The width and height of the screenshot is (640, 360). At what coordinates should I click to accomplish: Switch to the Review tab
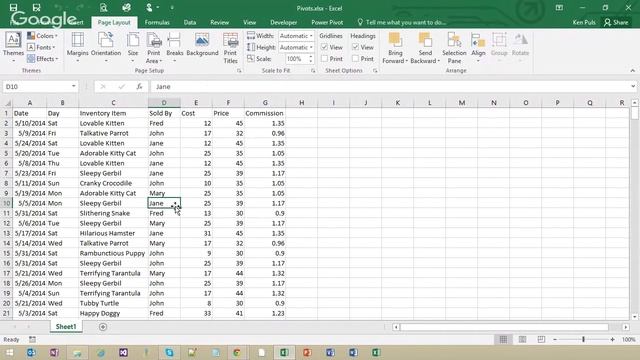tap(220, 22)
